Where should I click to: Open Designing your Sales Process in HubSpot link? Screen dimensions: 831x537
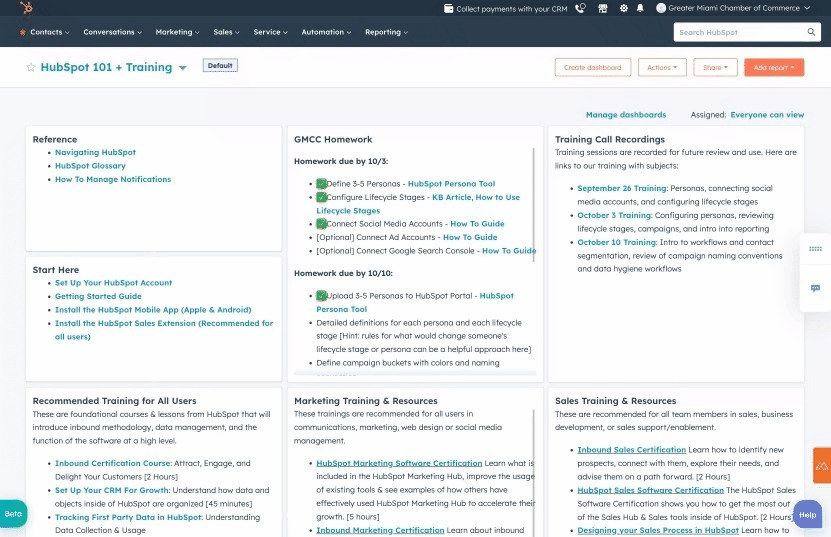click(658, 530)
